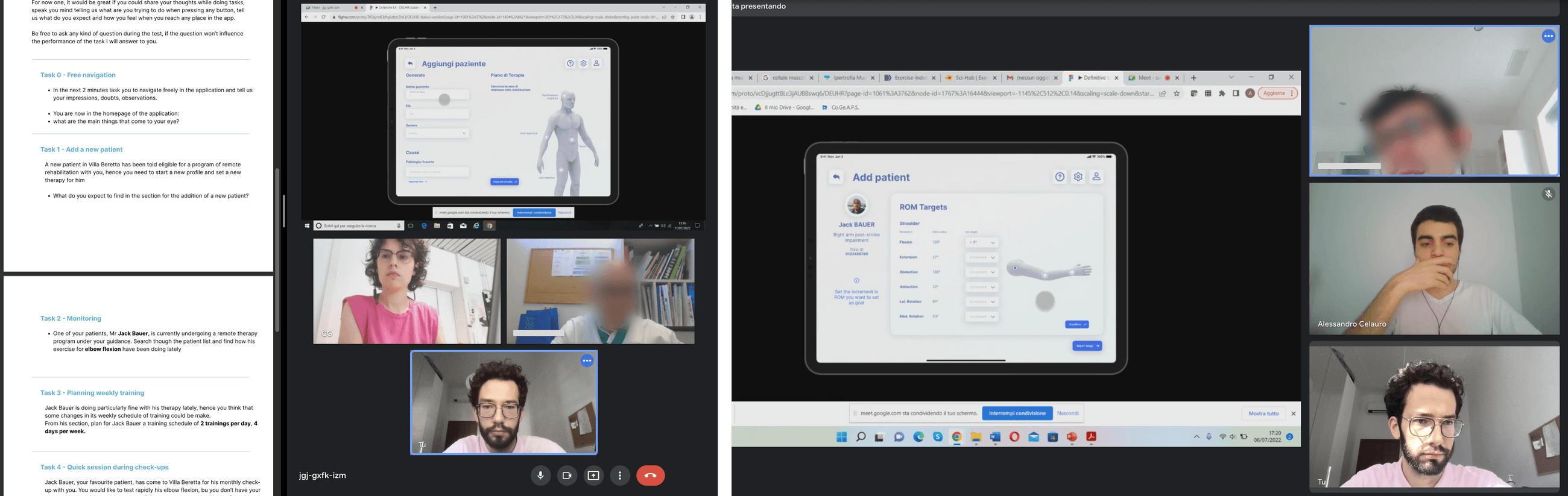Open settings gear on "Aggiungi paziente" screen
The width and height of the screenshot is (1568, 496).
tap(583, 63)
